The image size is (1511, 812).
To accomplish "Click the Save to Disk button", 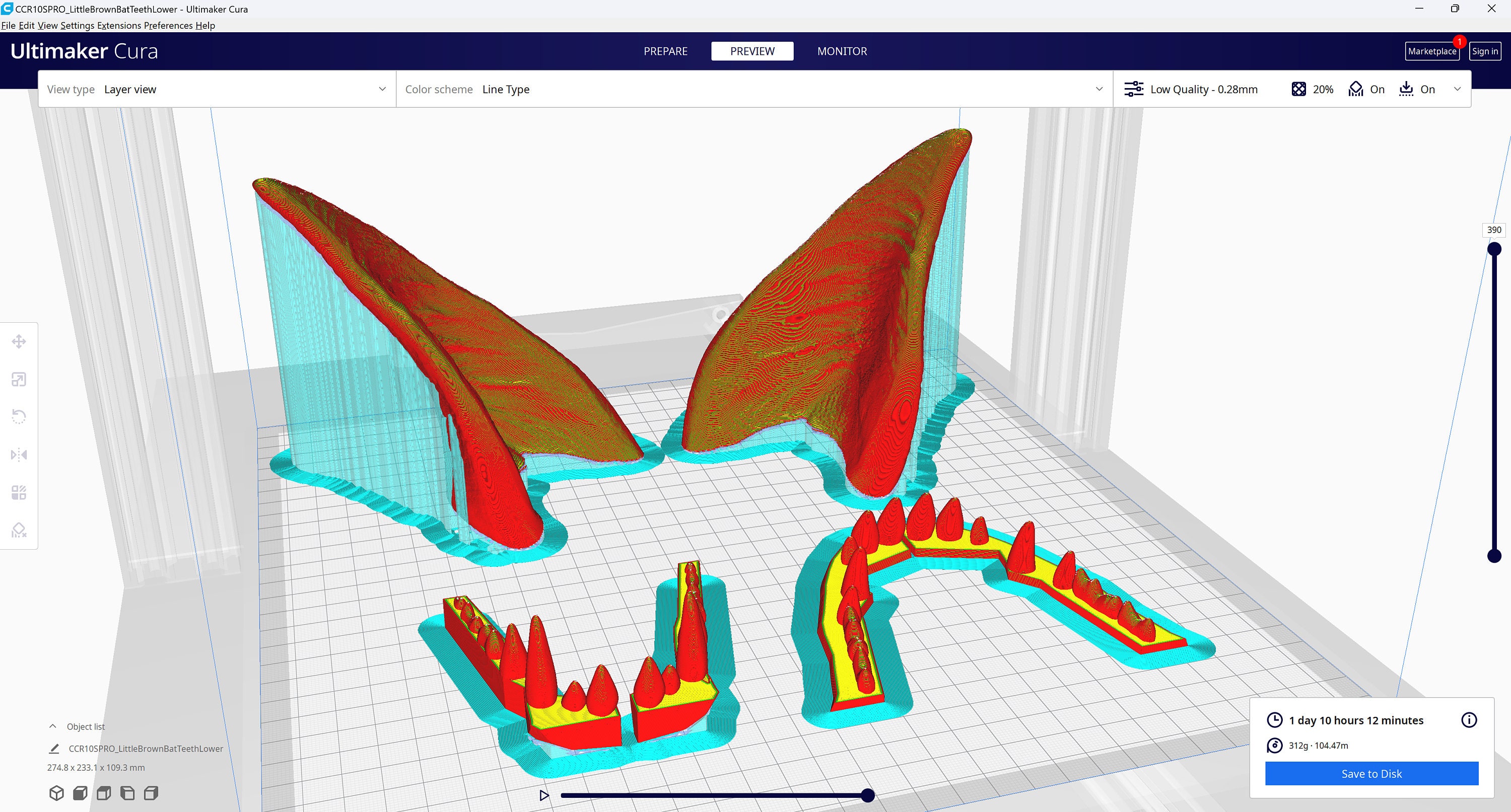I will point(1371,773).
